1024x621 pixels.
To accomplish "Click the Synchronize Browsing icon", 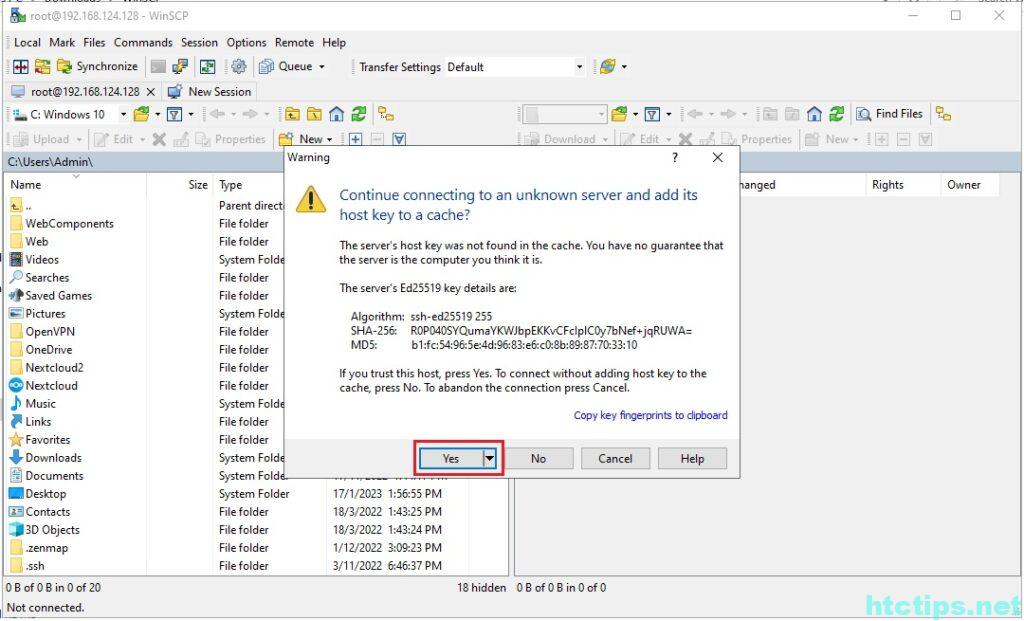I will 42,67.
